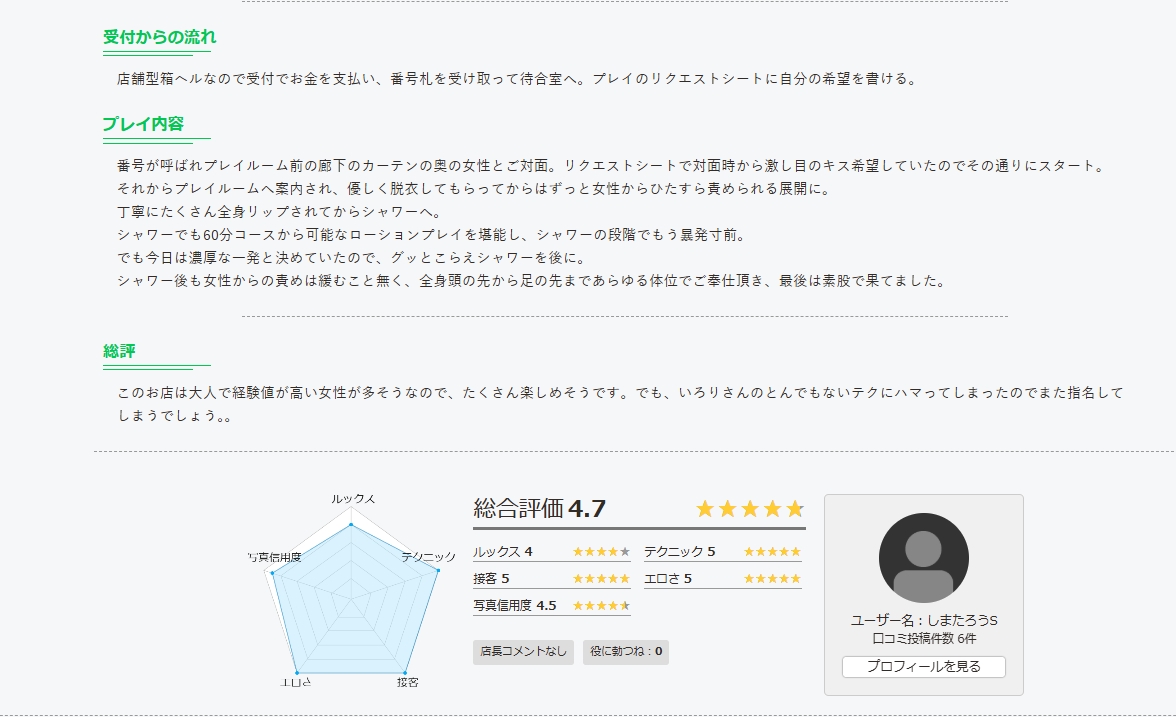This screenshot has height=717, width=1176.
Task: Click the 写真信用度 4.5 star rating
Action: [601, 606]
